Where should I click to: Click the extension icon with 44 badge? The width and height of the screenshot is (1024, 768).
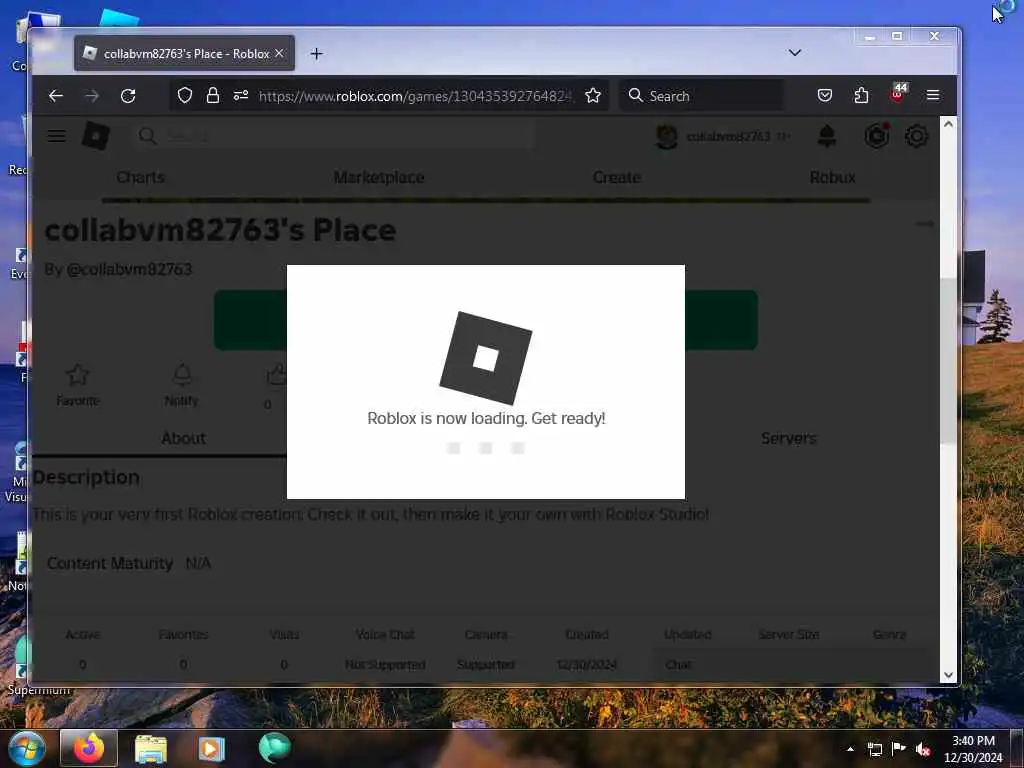pyautogui.click(x=898, y=93)
